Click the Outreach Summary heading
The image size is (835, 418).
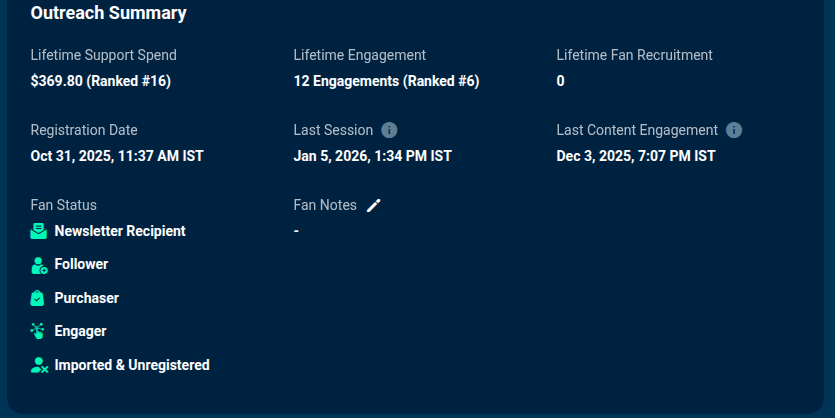click(x=109, y=13)
